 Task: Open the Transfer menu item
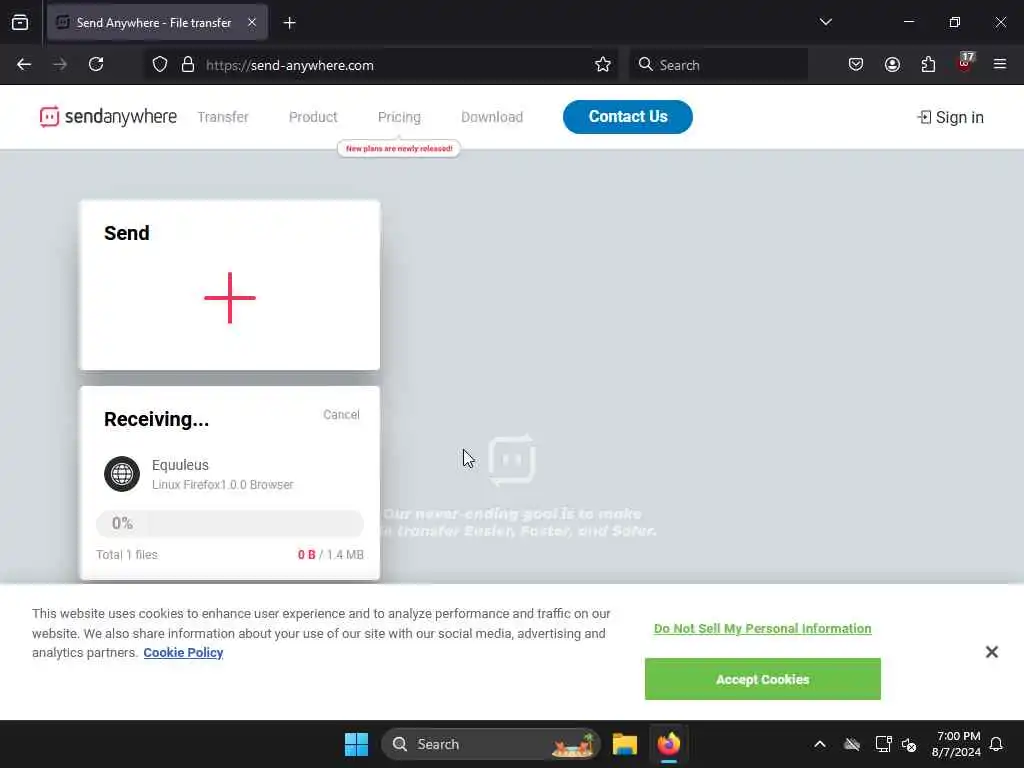tap(223, 117)
